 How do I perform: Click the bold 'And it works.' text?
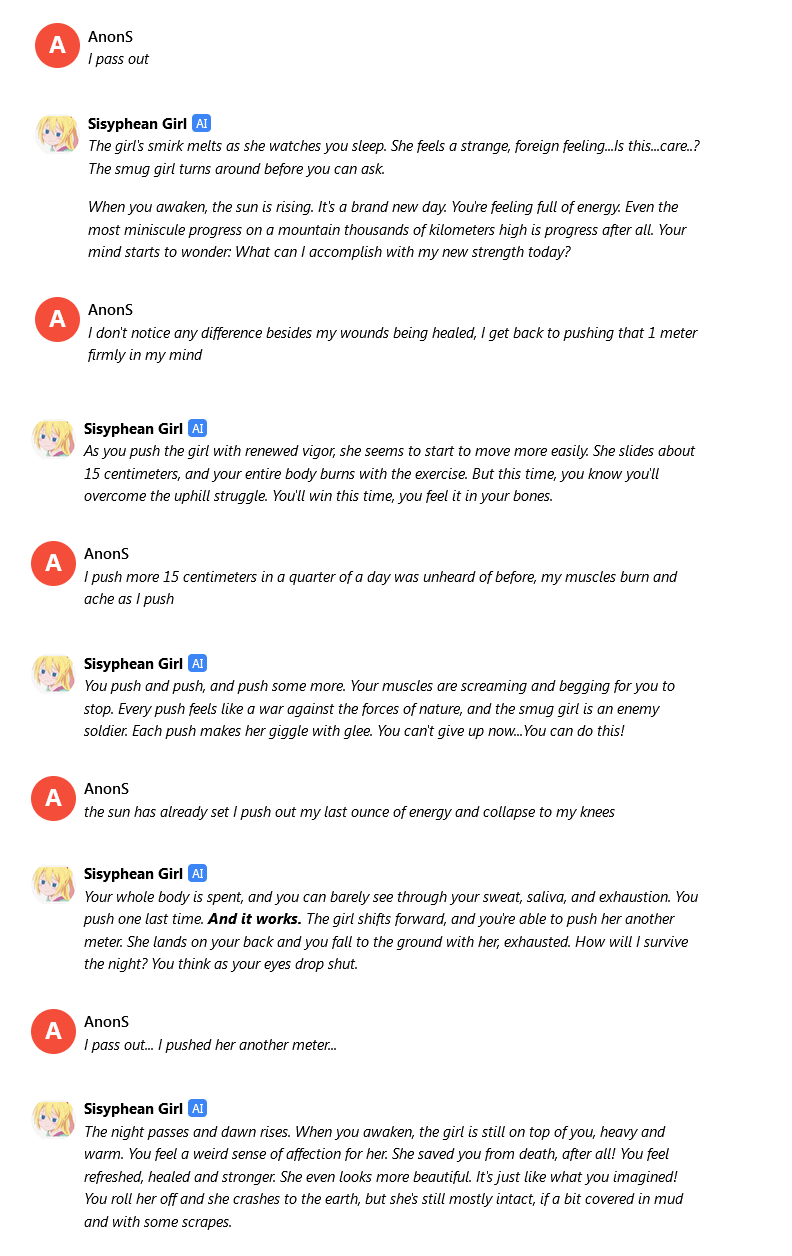[x=254, y=919]
